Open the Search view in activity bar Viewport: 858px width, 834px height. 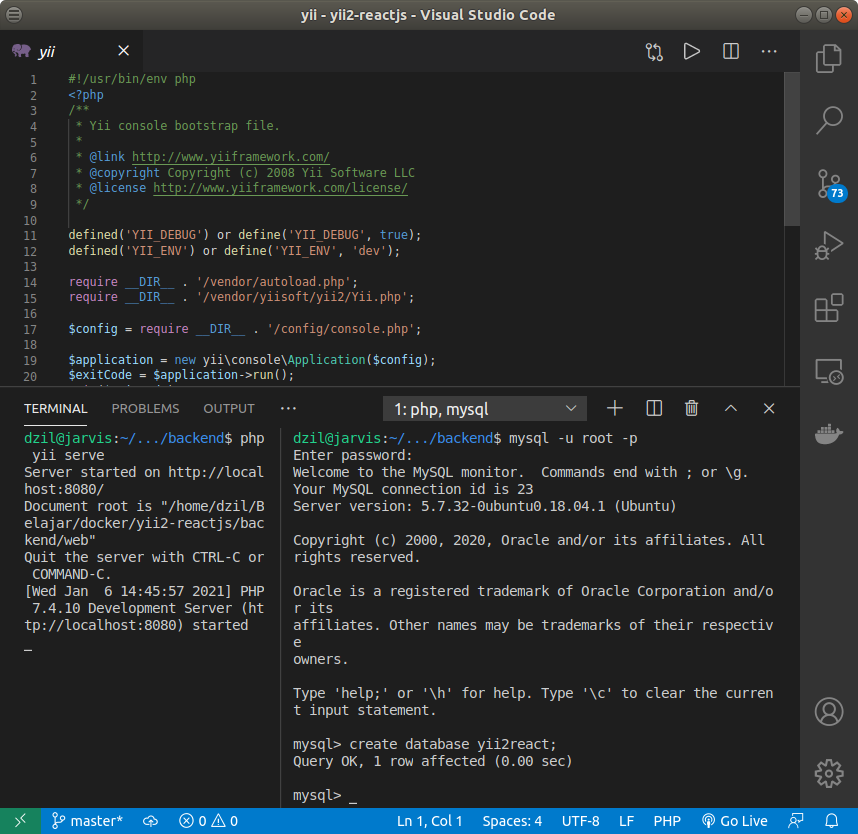(828, 120)
